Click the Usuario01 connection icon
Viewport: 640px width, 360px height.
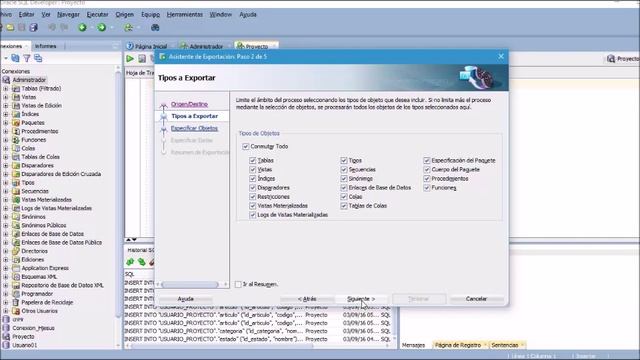click(x=6, y=345)
